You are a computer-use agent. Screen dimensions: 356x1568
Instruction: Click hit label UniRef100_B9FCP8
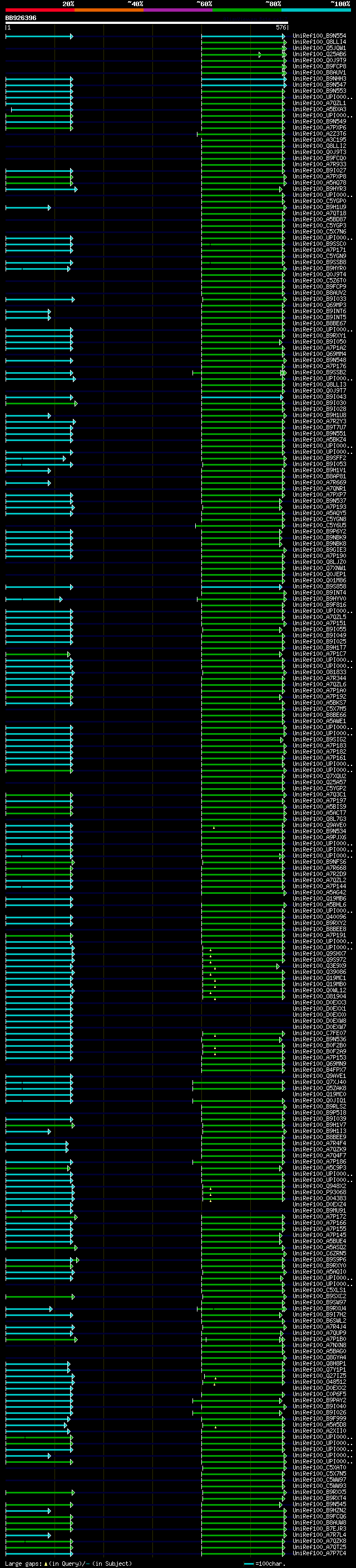[x=319, y=66]
